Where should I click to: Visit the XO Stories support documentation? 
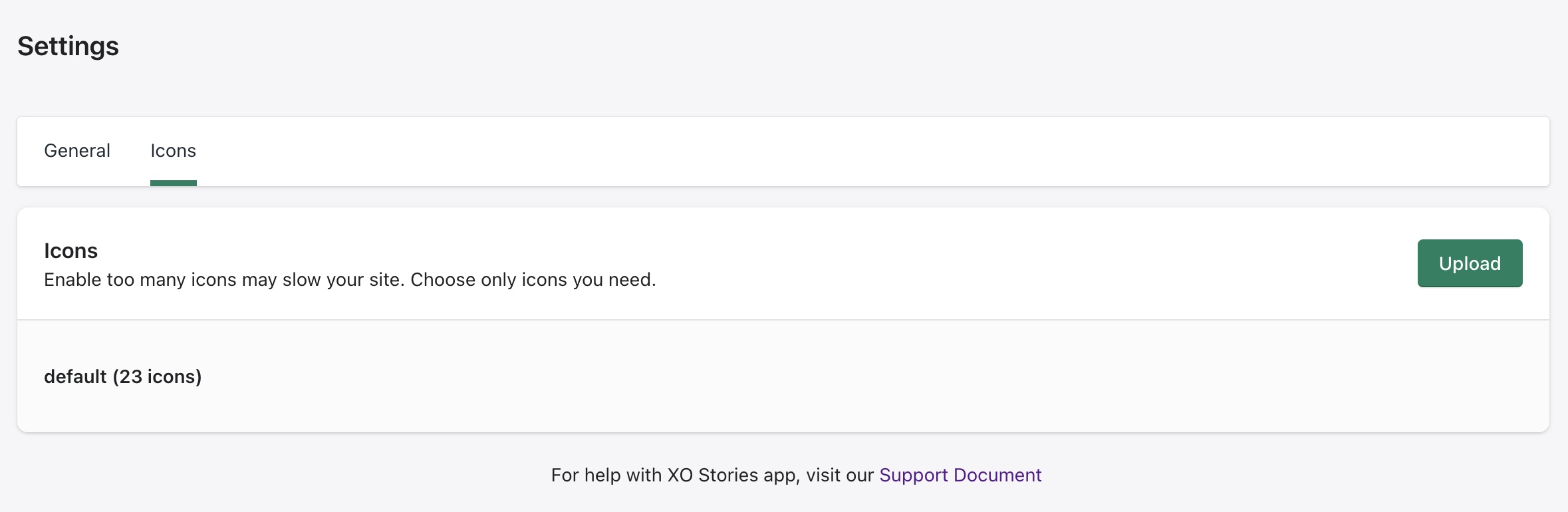[x=960, y=475]
